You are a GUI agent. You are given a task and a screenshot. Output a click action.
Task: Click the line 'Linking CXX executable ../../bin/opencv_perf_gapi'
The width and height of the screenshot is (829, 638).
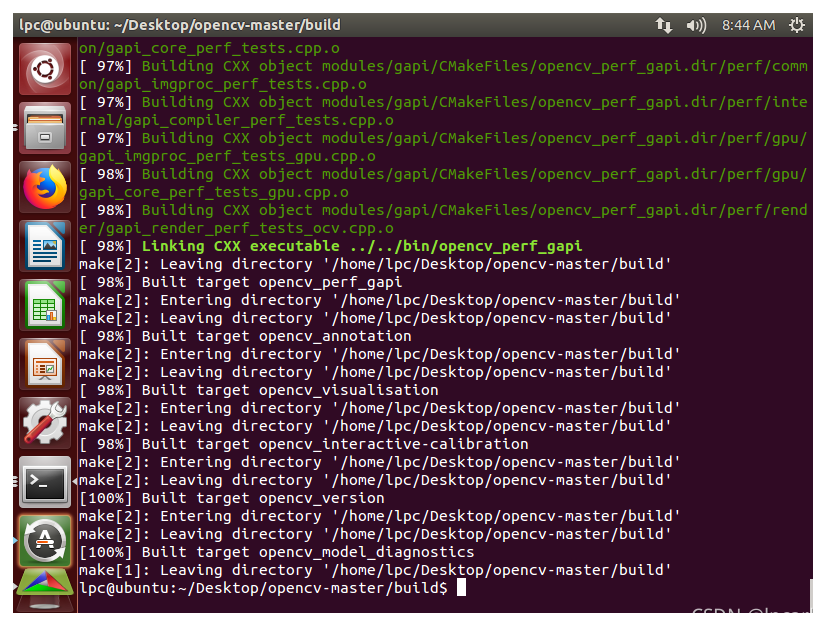click(x=362, y=246)
